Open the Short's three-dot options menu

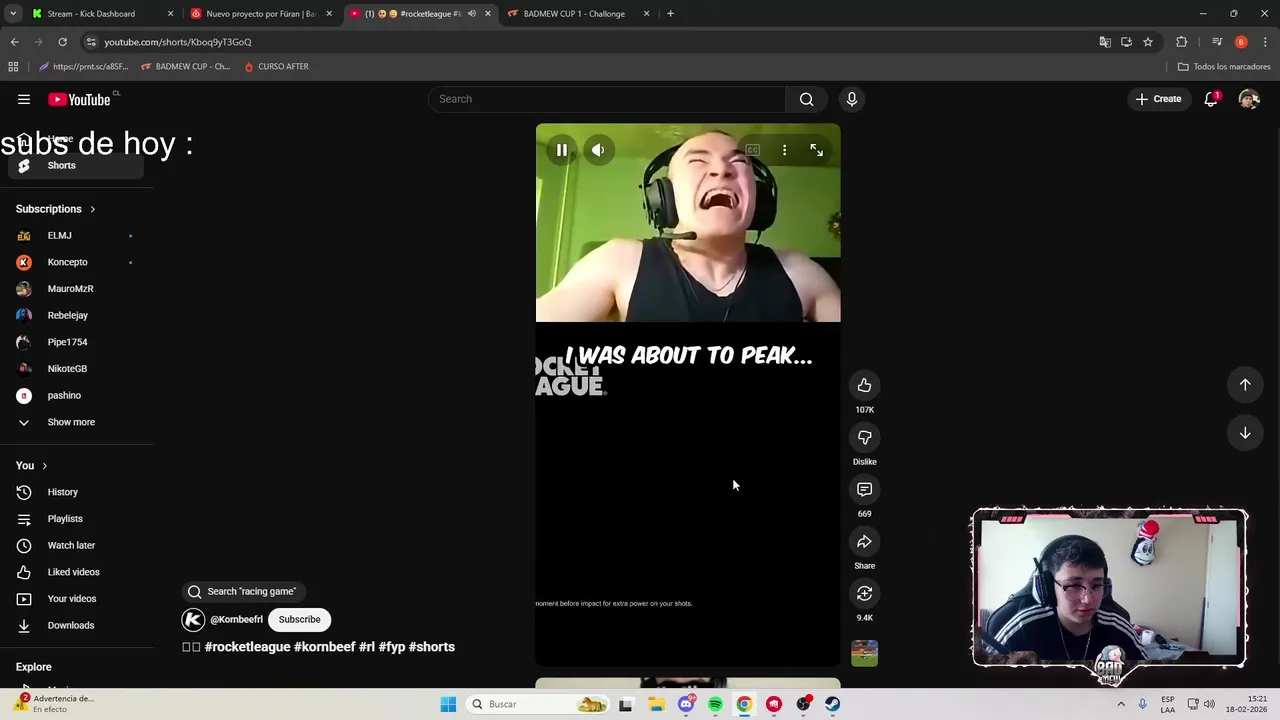pos(784,150)
